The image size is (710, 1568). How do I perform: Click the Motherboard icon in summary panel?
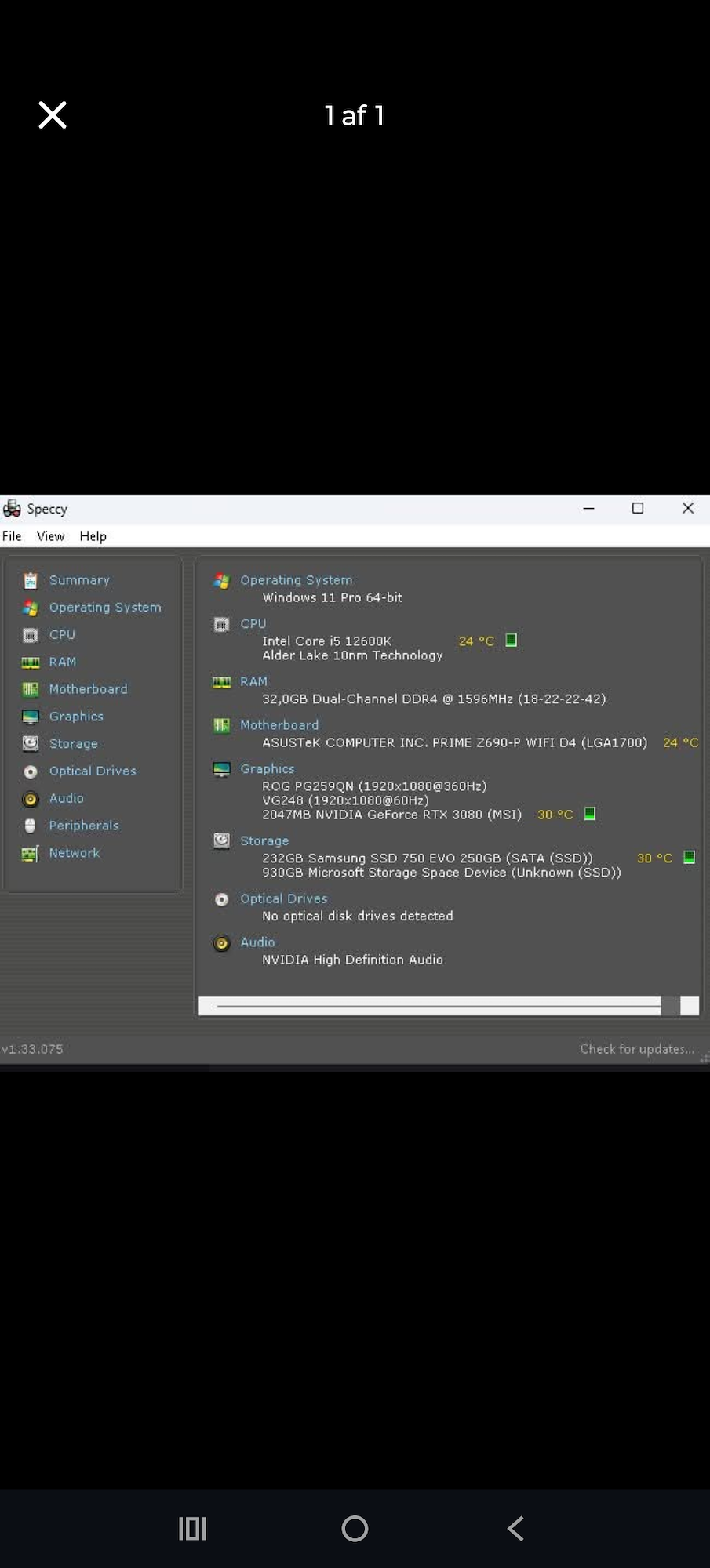222,725
